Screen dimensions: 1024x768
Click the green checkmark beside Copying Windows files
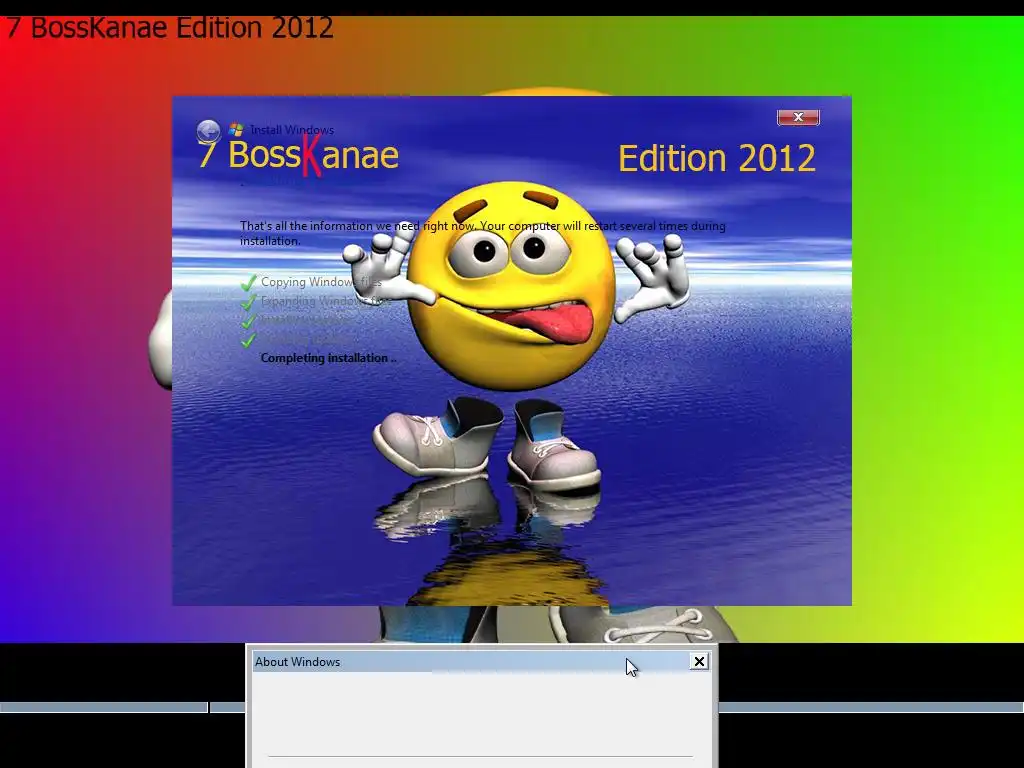pos(248,283)
